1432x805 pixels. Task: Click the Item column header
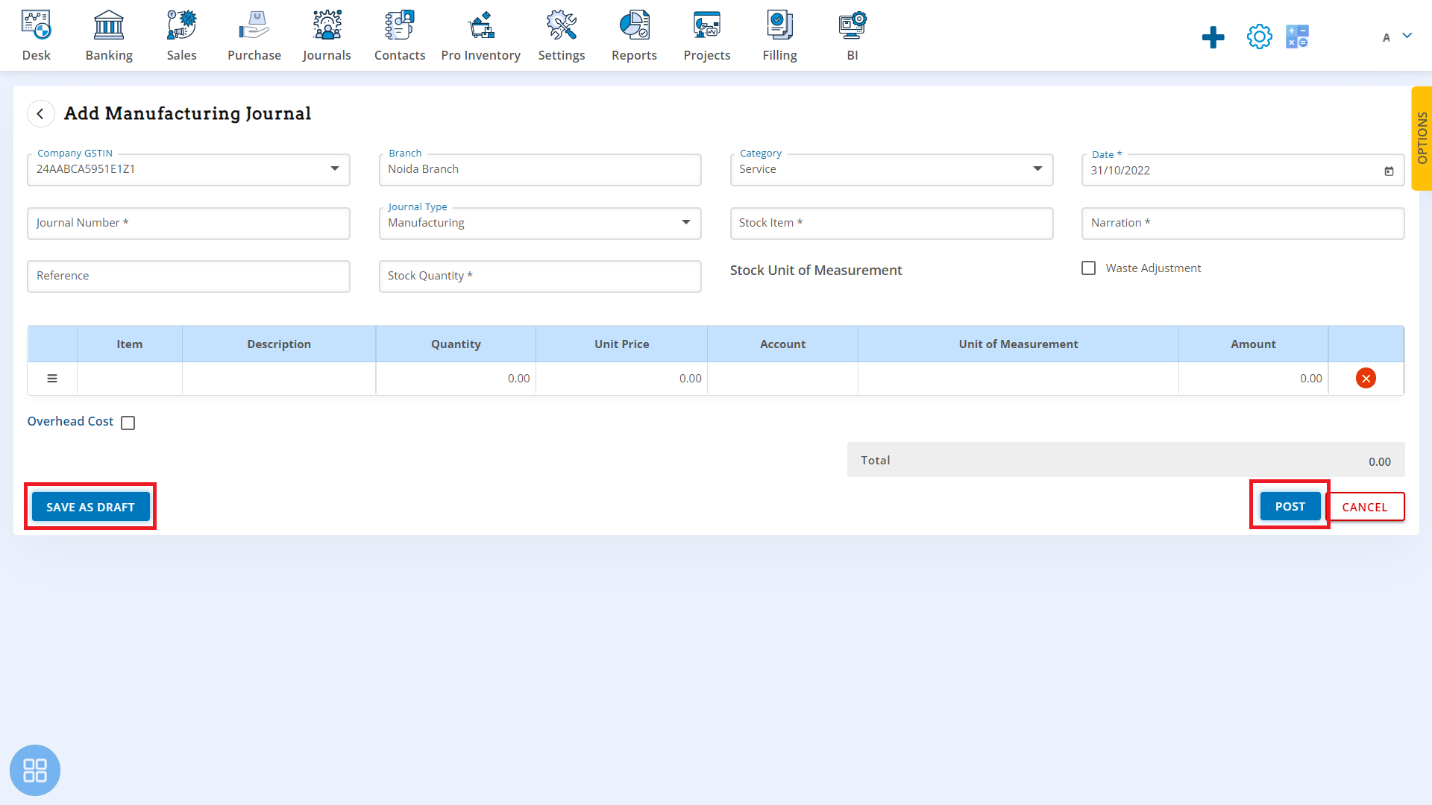130,344
